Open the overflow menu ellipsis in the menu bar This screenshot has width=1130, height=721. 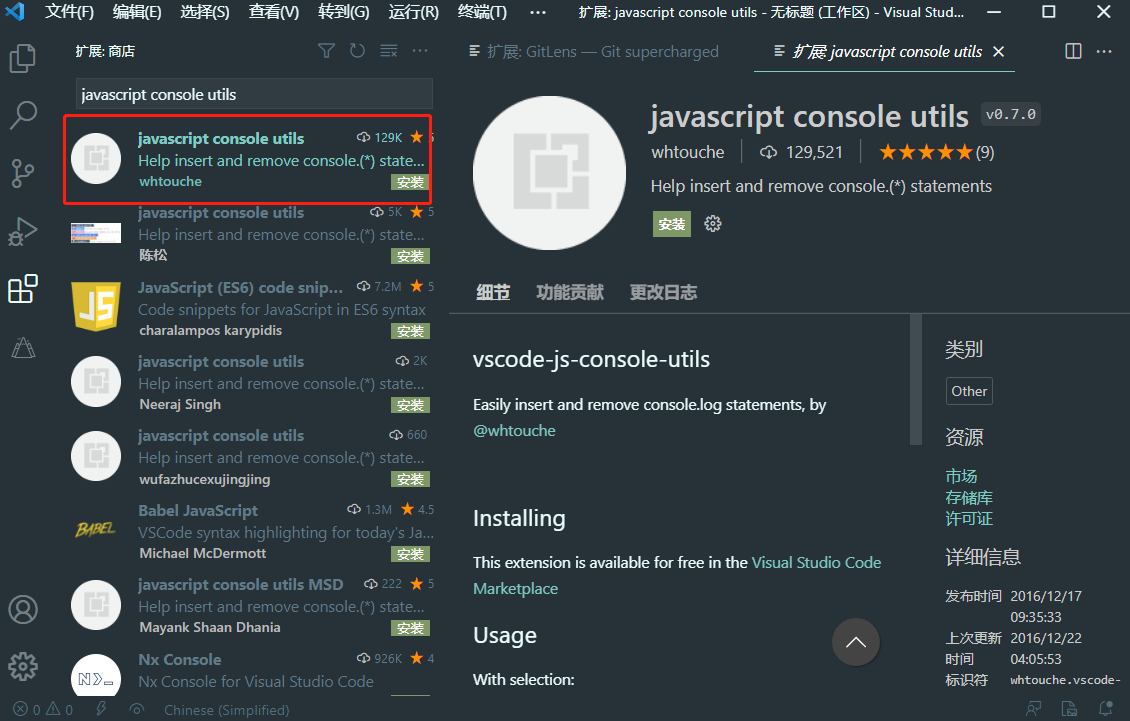538,12
